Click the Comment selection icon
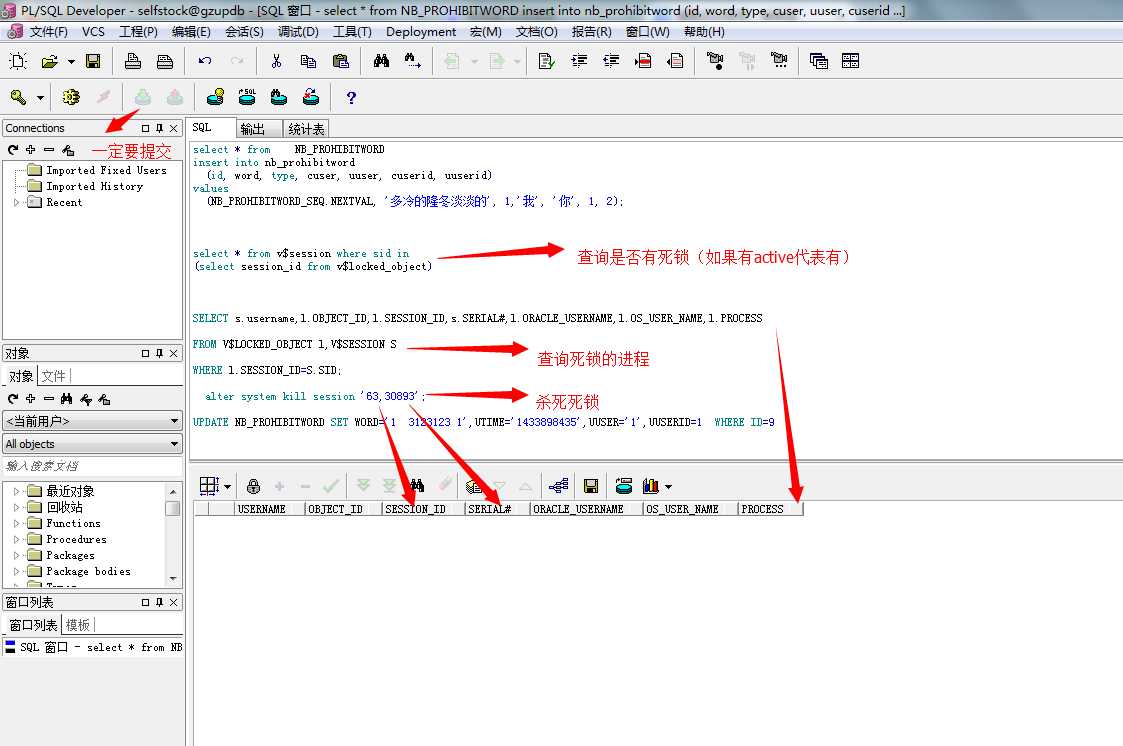The image size is (1123, 746). coord(643,61)
